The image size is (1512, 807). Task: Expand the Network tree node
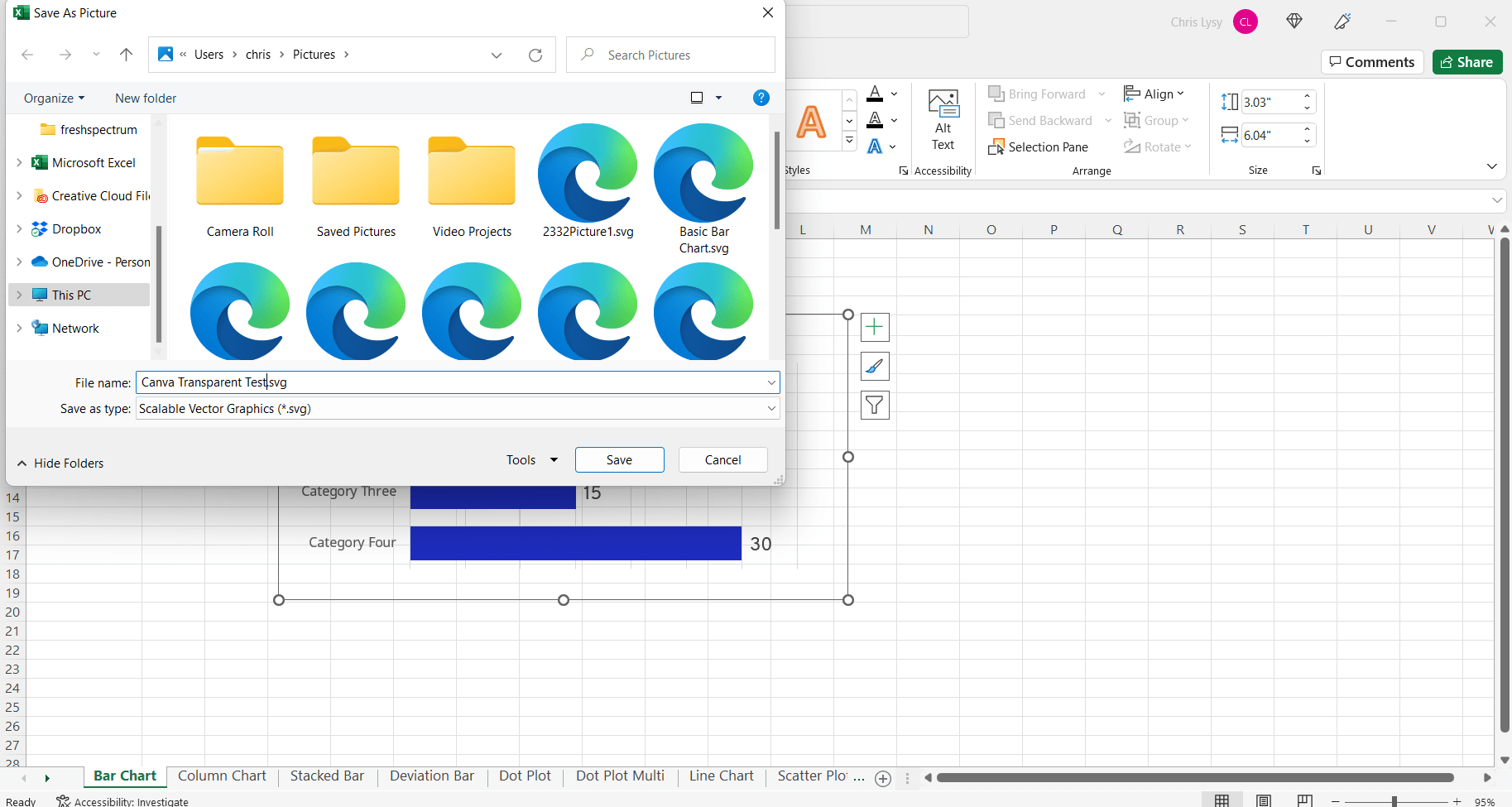tap(19, 328)
